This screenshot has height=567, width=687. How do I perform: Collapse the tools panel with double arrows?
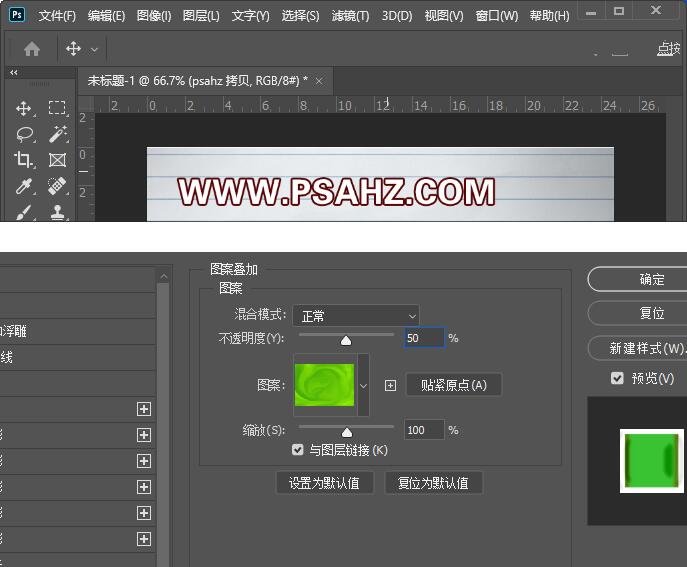point(14,72)
